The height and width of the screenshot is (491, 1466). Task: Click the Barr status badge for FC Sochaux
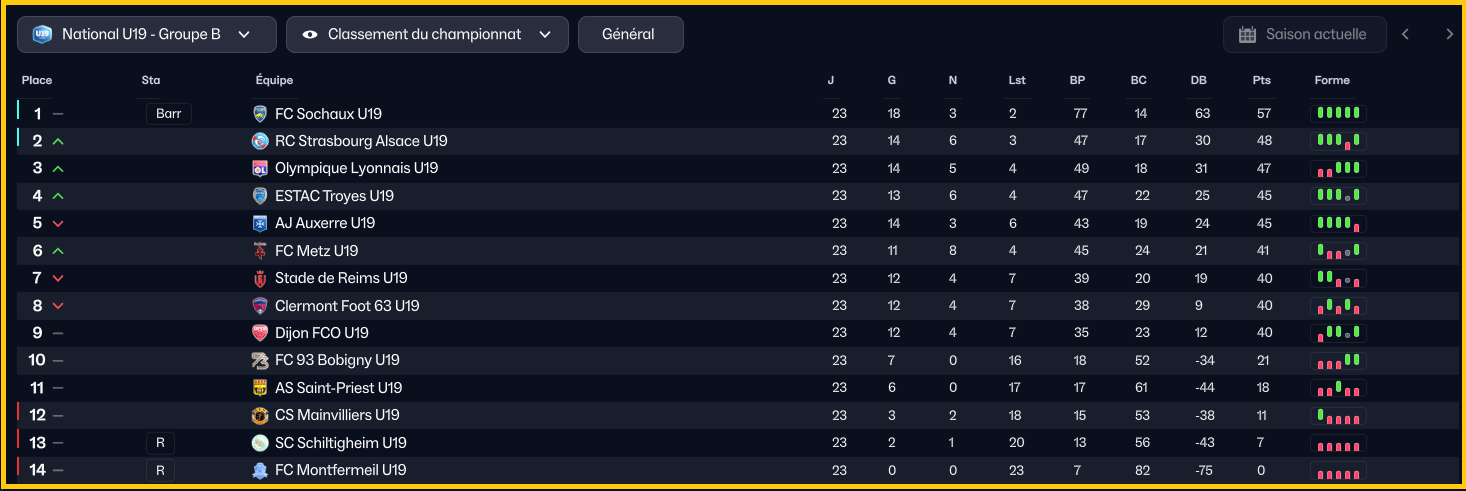[x=169, y=114]
